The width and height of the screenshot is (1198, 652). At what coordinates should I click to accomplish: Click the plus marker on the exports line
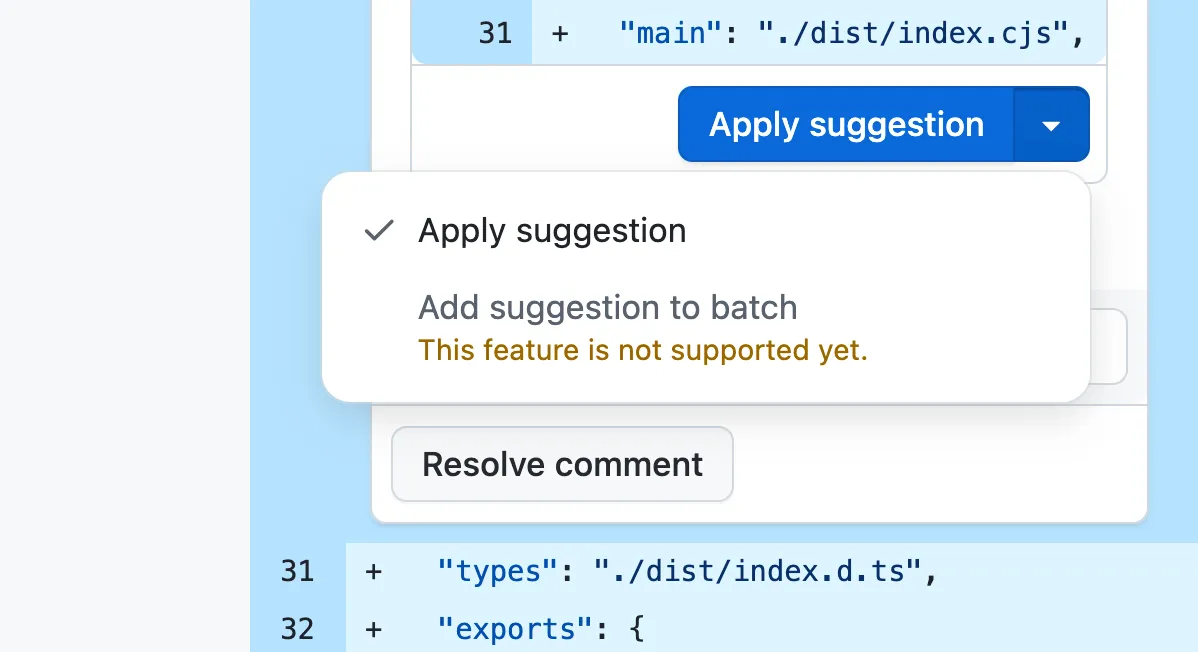coord(373,629)
